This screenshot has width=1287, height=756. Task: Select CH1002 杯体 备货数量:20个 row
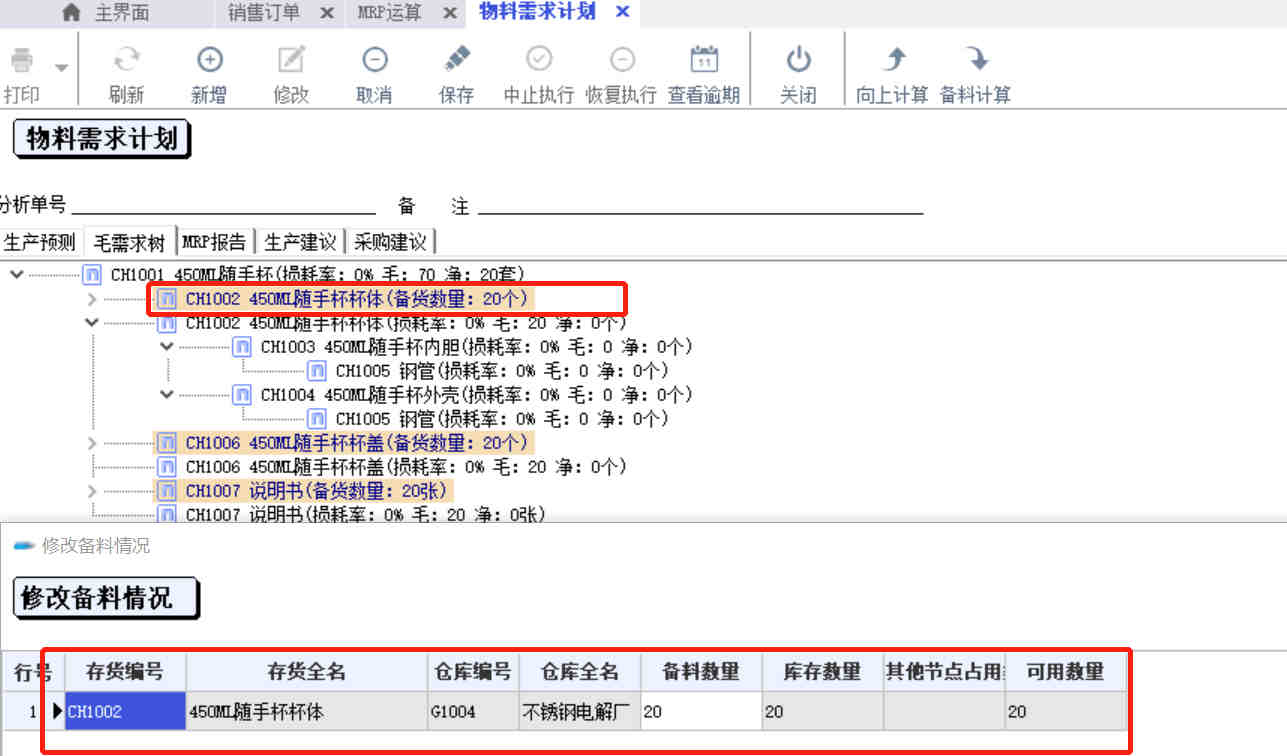click(357, 298)
